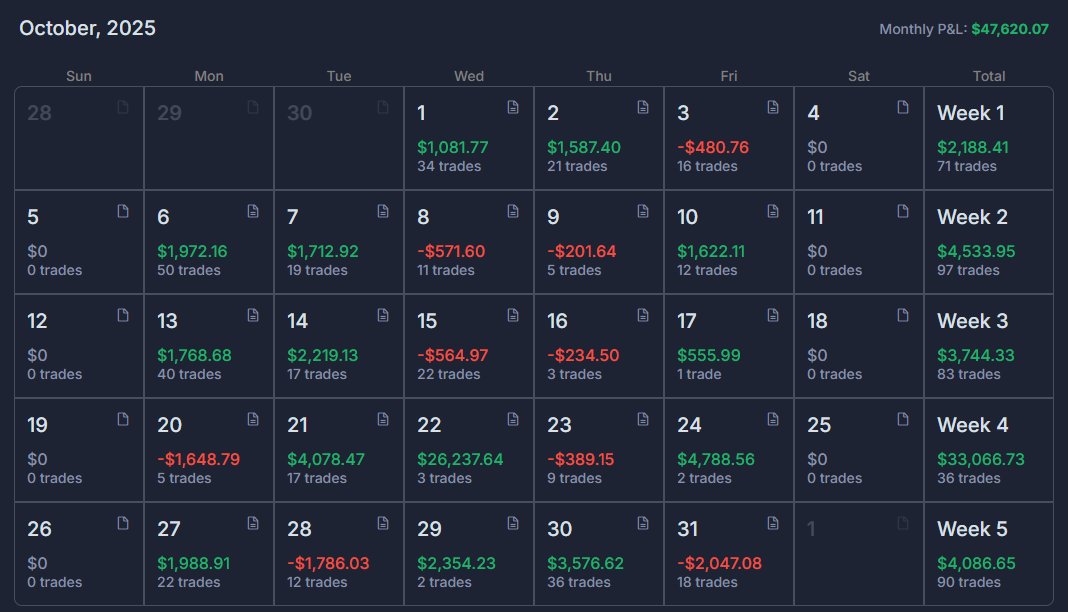Open the note icon on October 27
The width and height of the screenshot is (1068, 612).
click(253, 524)
